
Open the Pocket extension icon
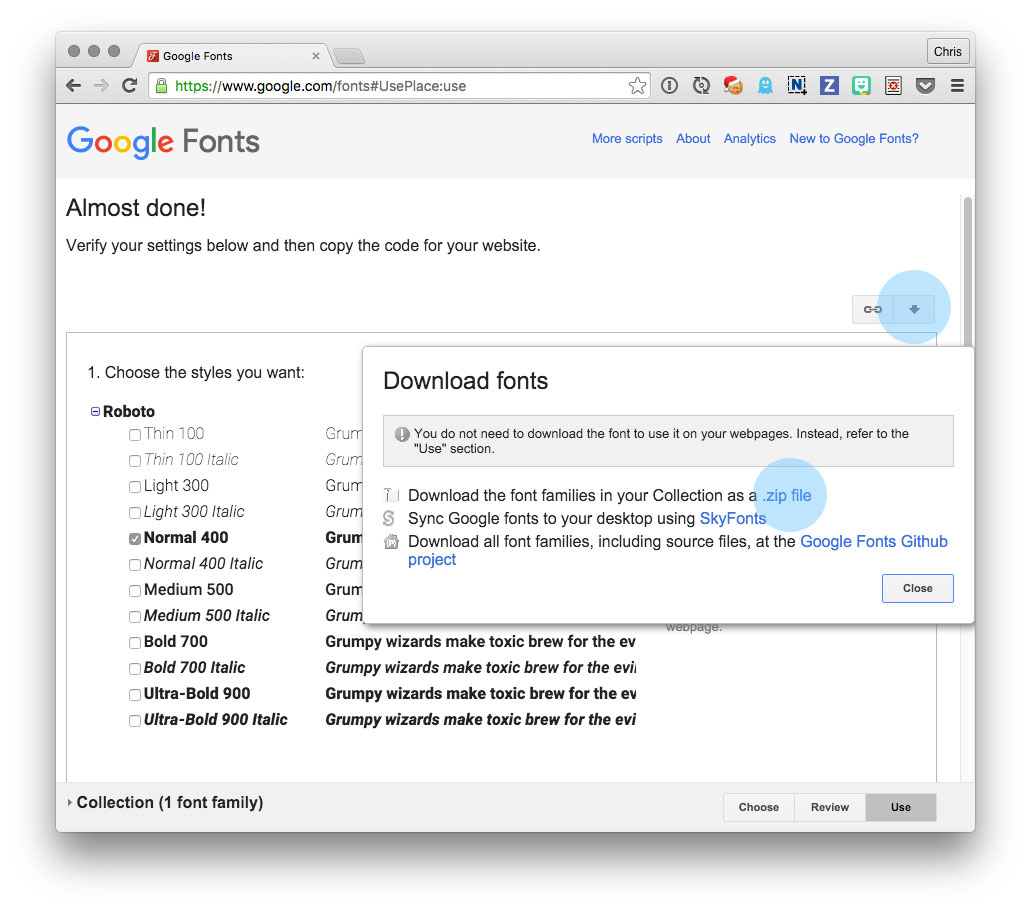[x=924, y=86]
